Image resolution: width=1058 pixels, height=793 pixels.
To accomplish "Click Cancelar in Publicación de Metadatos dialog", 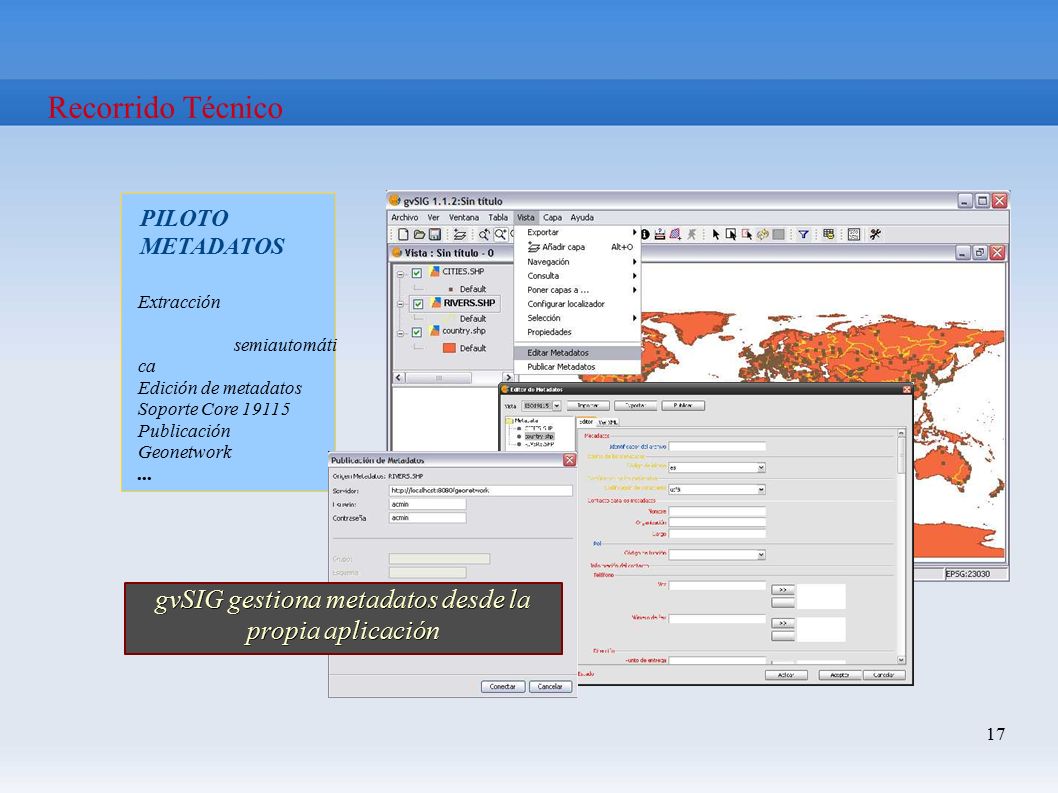I will (550, 686).
